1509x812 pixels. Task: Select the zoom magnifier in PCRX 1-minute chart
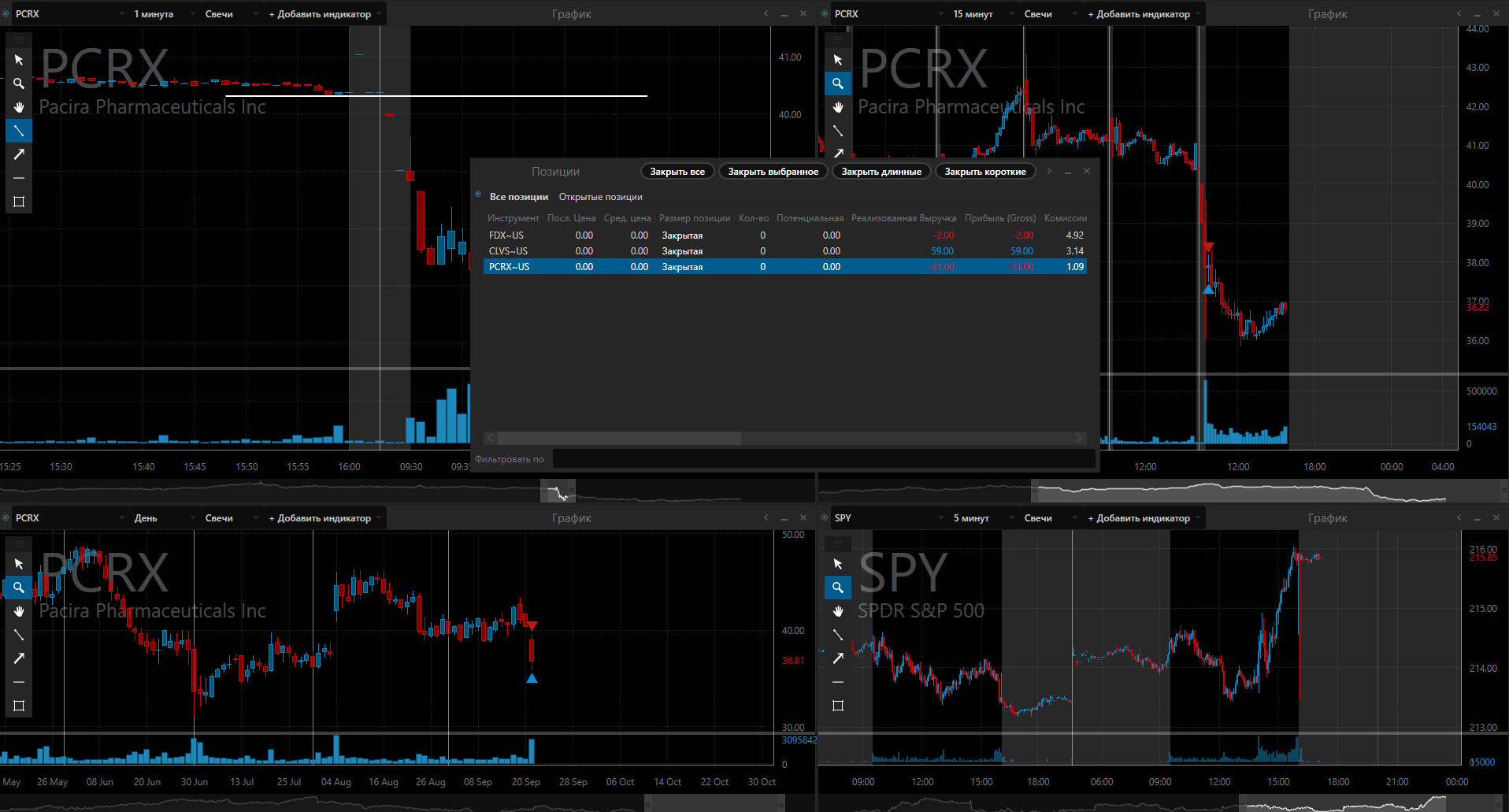coord(19,83)
